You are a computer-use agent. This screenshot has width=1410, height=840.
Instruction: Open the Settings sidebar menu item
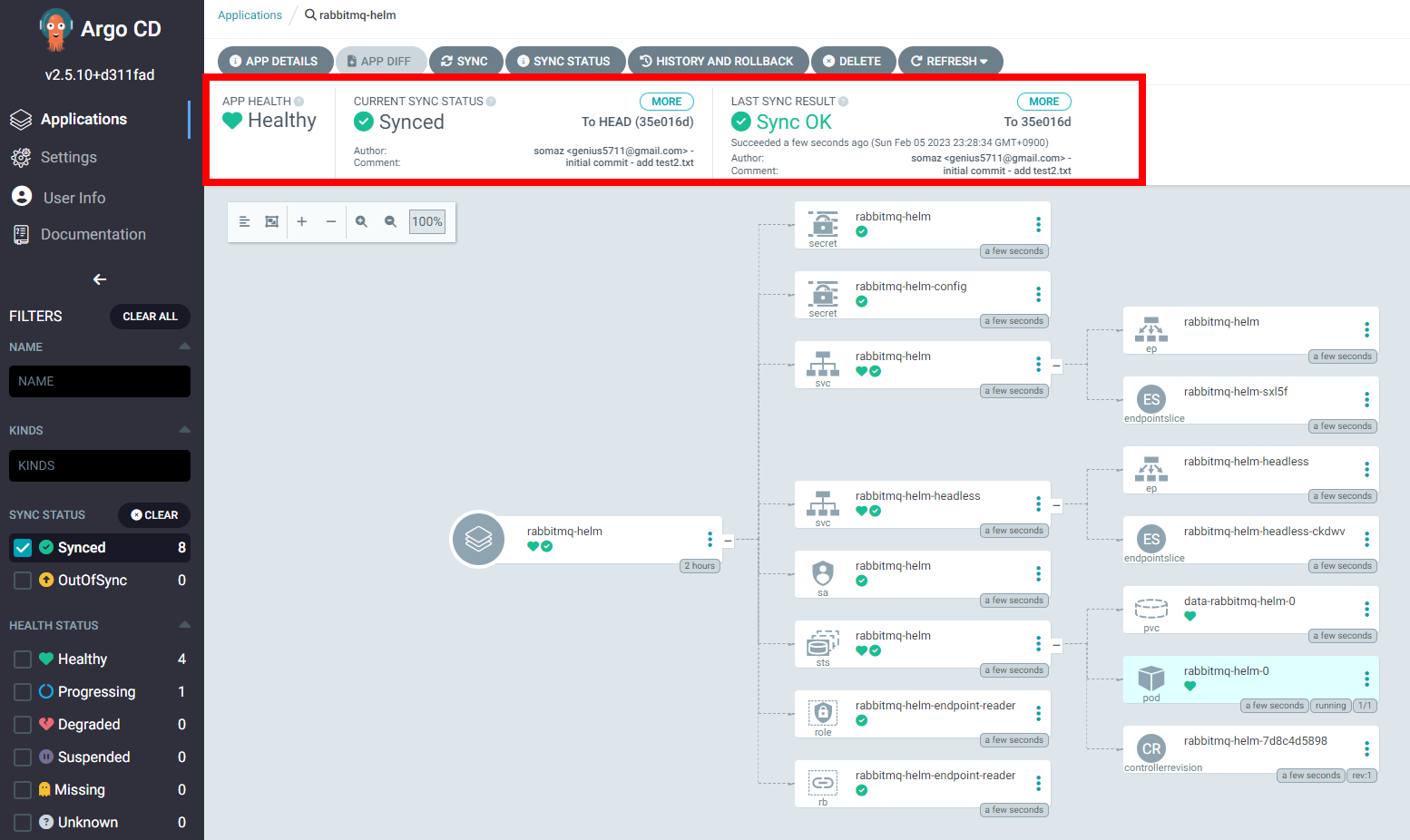pos(68,158)
